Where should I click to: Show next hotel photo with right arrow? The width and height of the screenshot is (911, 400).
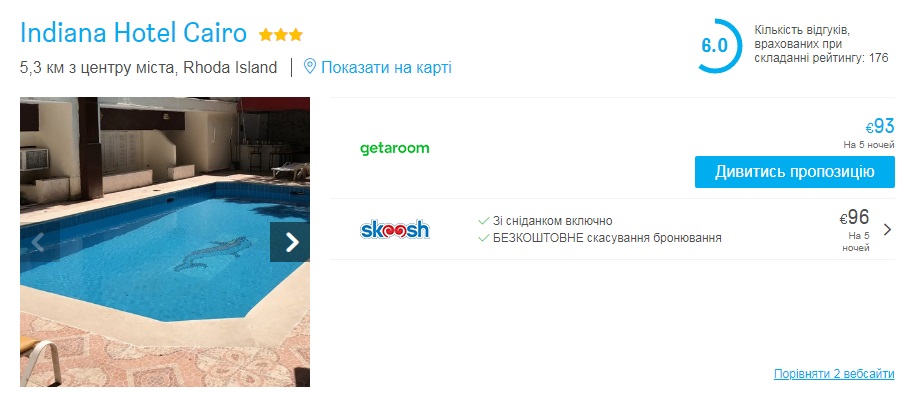click(290, 242)
